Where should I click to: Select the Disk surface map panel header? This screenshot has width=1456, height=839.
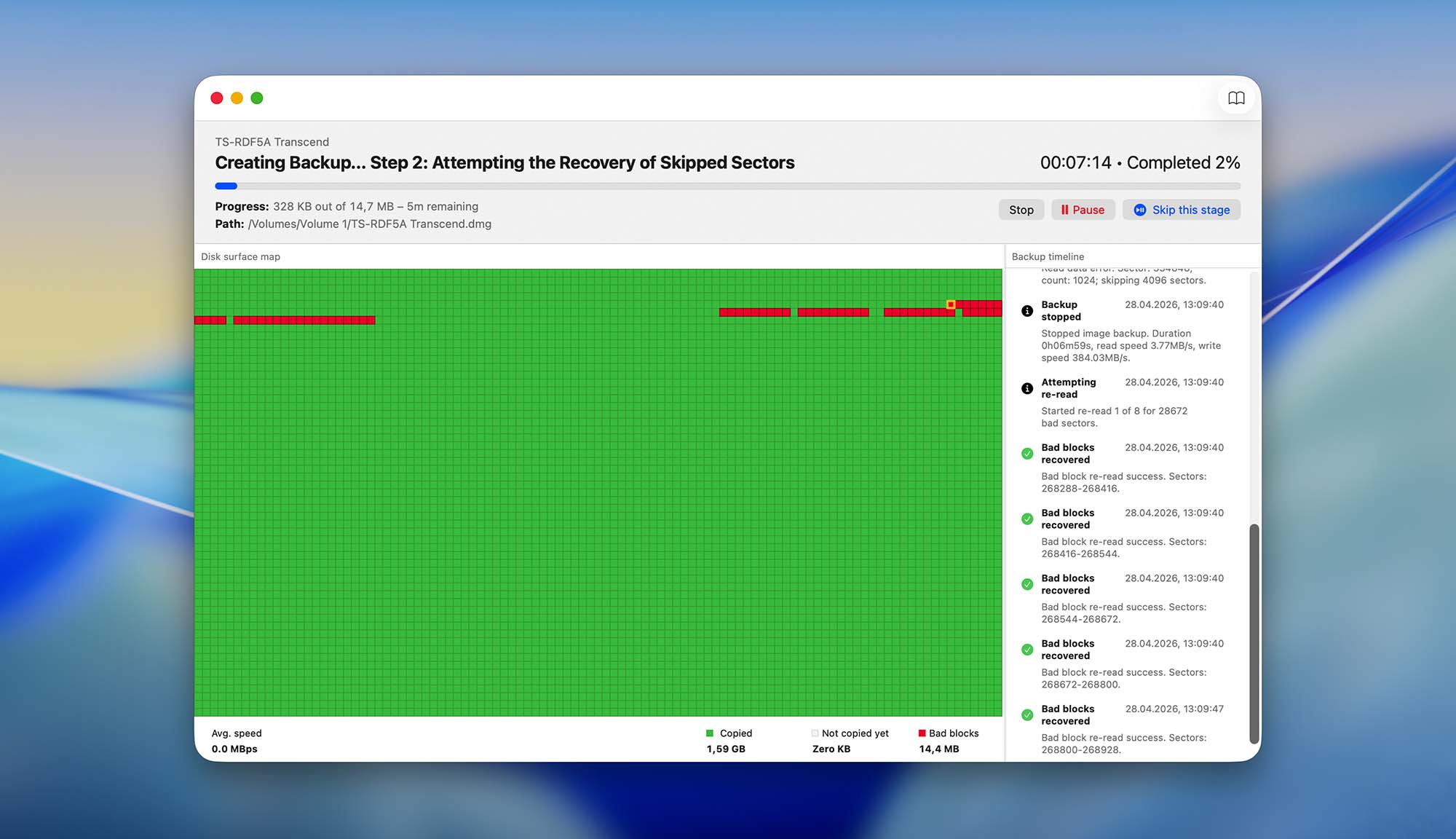tap(241, 256)
